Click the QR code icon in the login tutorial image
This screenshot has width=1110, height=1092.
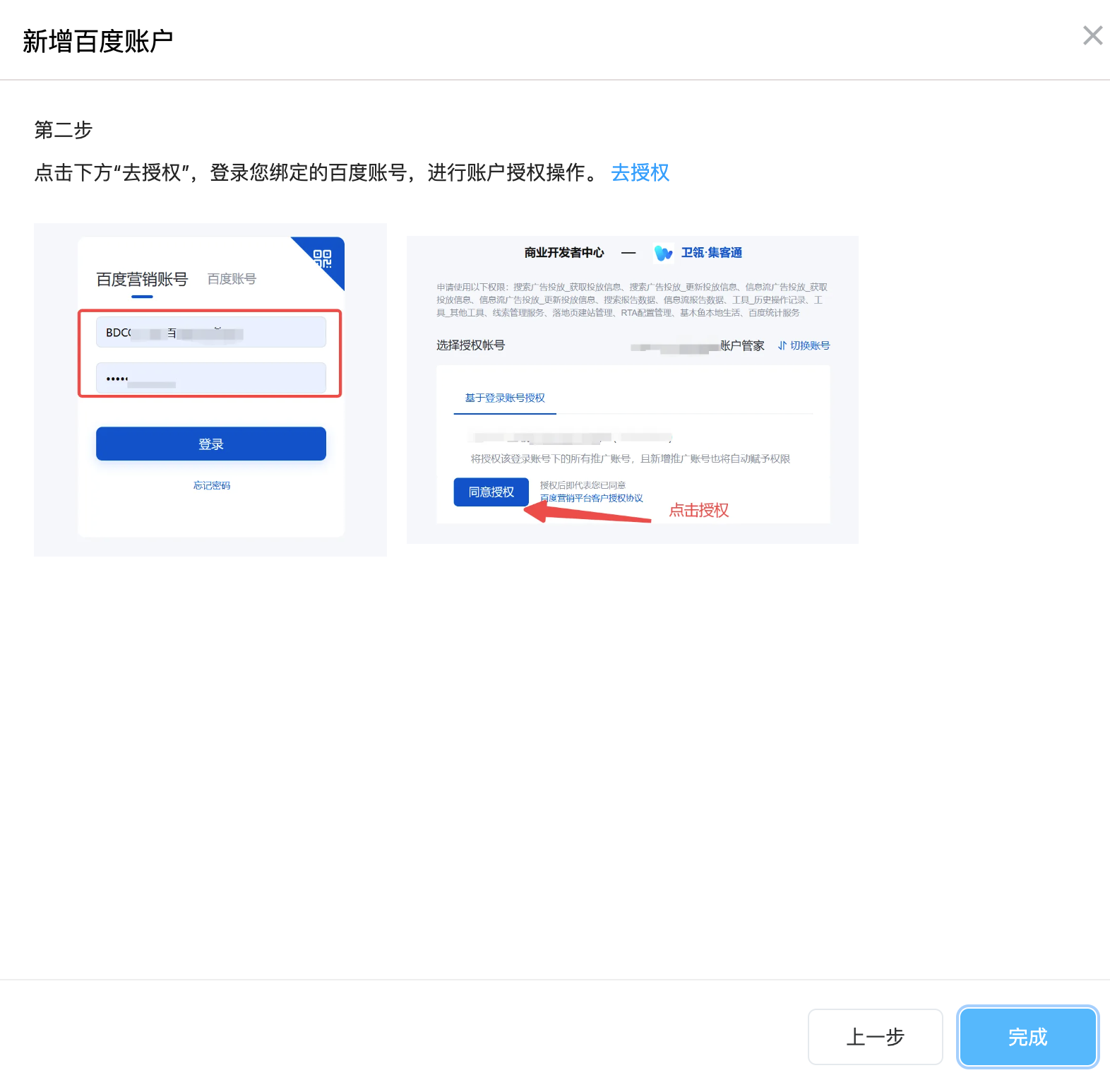pos(323,259)
